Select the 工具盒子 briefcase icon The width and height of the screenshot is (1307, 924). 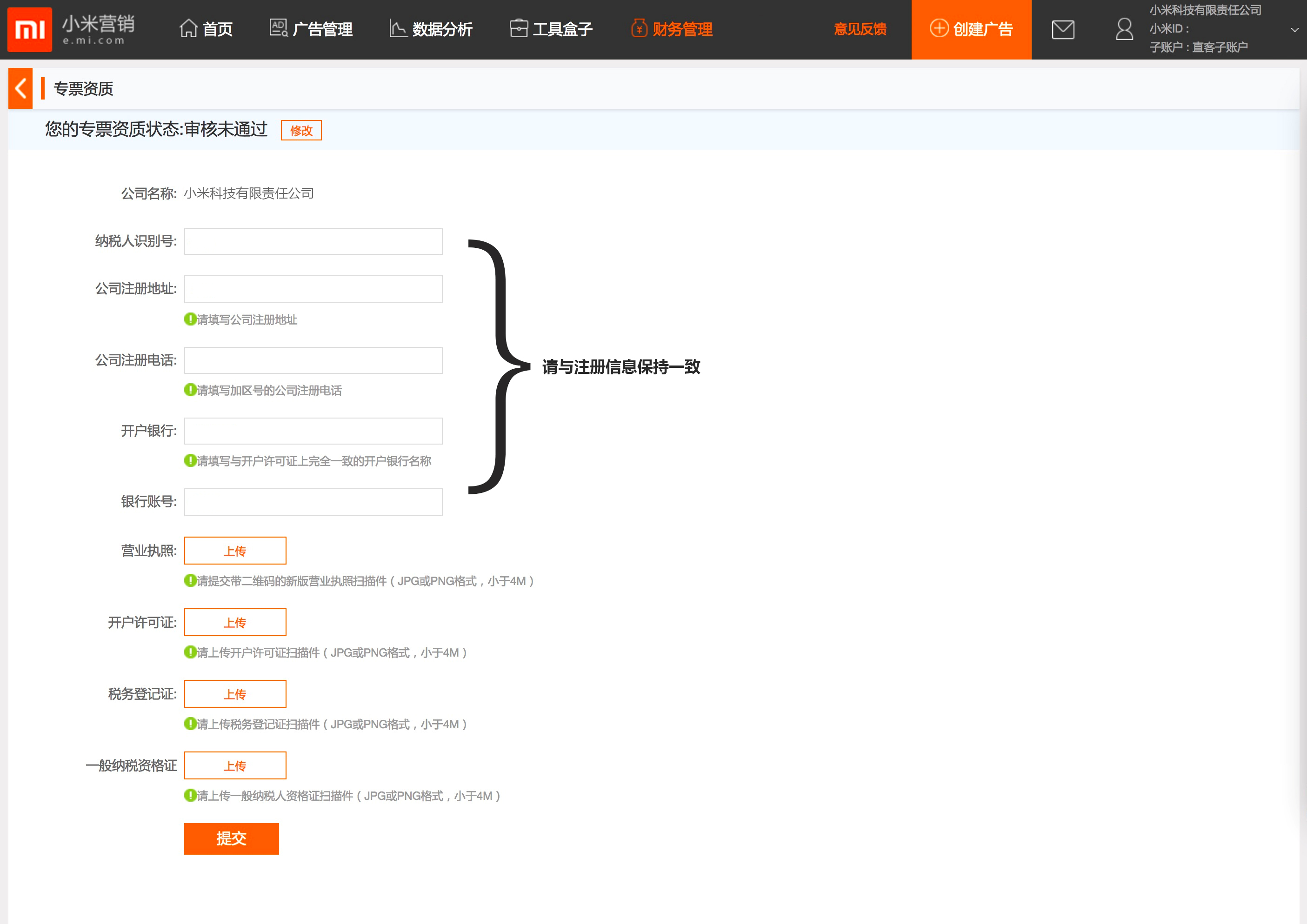point(519,27)
